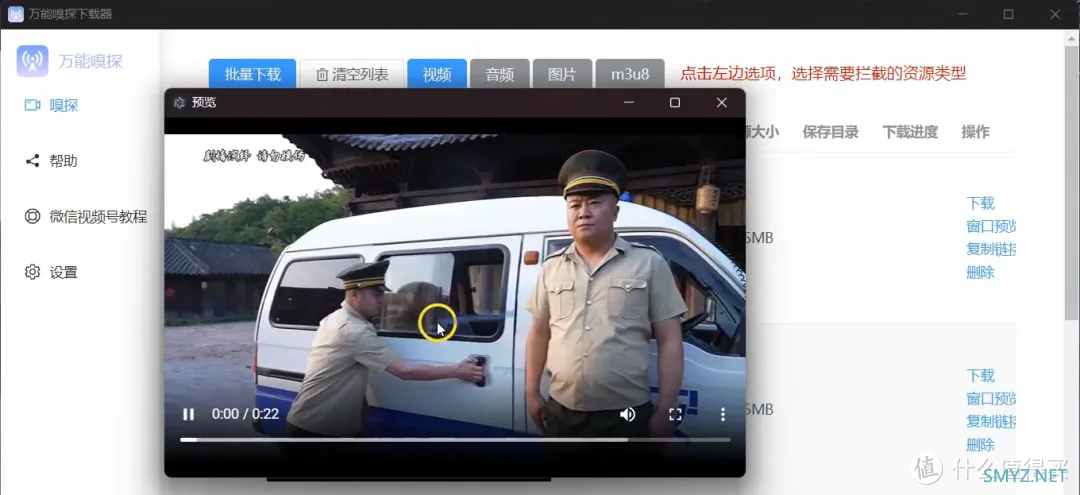Image resolution: width=1080 pixels, height=495 pixels.
Task: Enter fullscreen in the video preview
Action: tap(675, 414)
